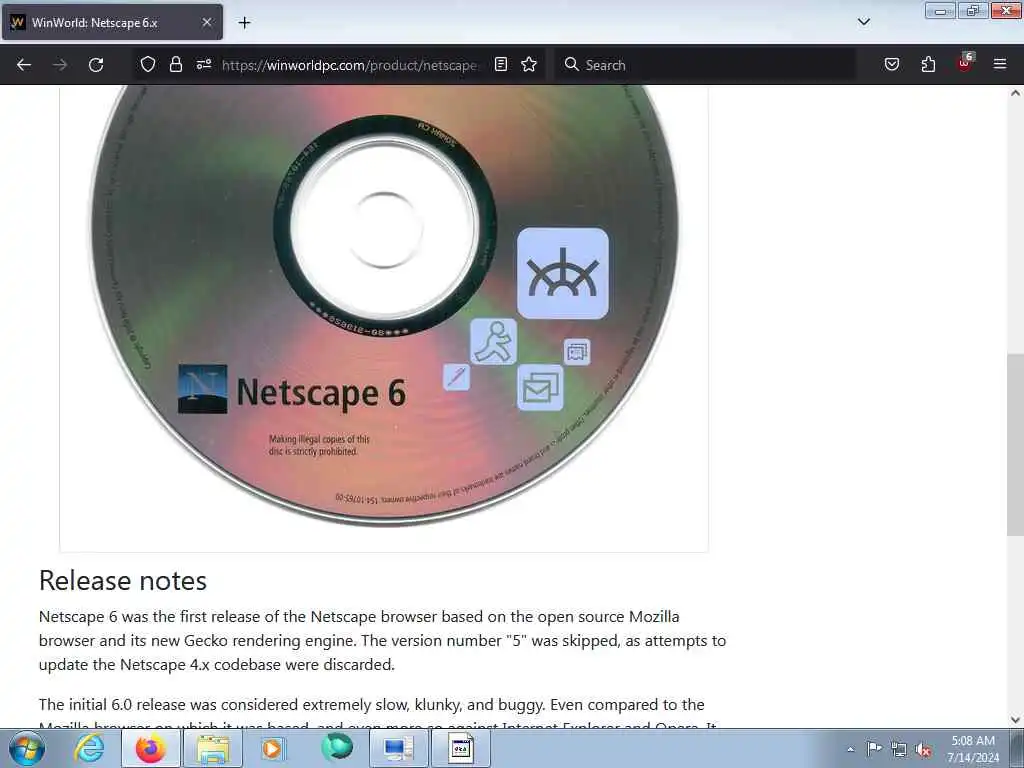Open the computer monitor taskbar application
Viewport: 1024px width, 768px height.
pyautogui.click(x=399, y=748)
